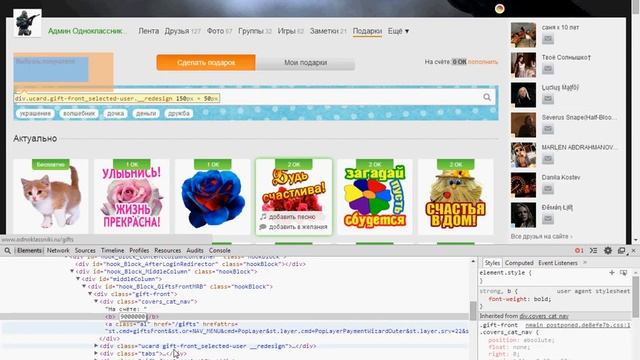This screenshot has width=640, height=360.
Task: Message friend Severus Snape
Action: coord(548,129)
